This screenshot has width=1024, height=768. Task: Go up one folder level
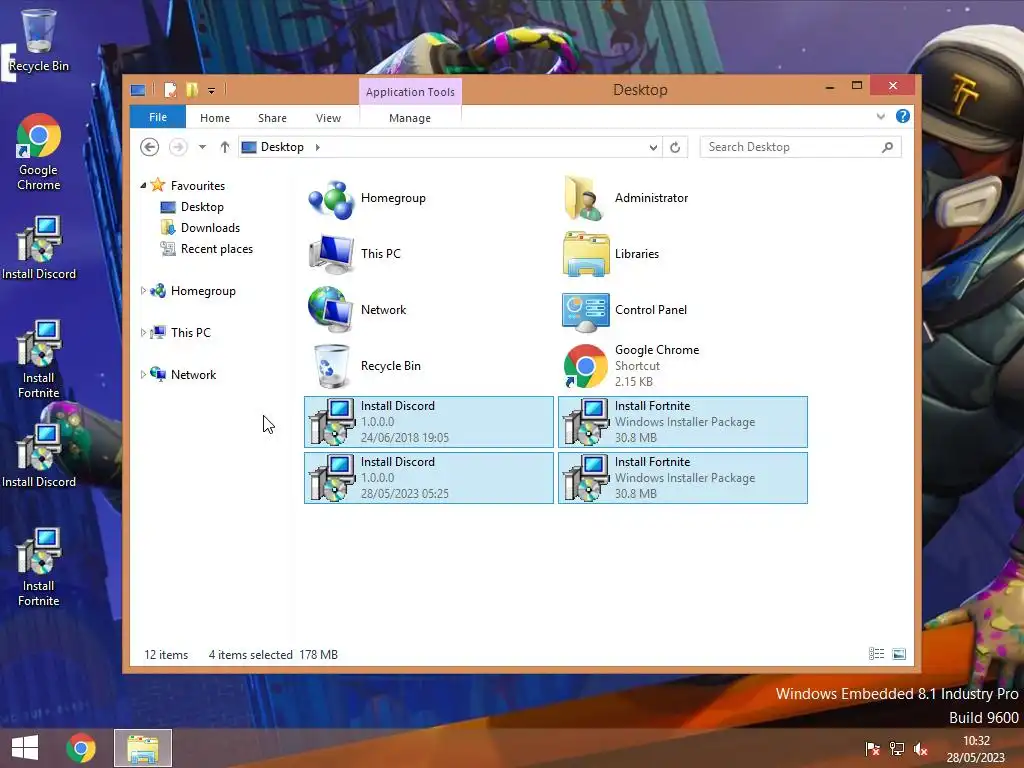coord(225,147)
